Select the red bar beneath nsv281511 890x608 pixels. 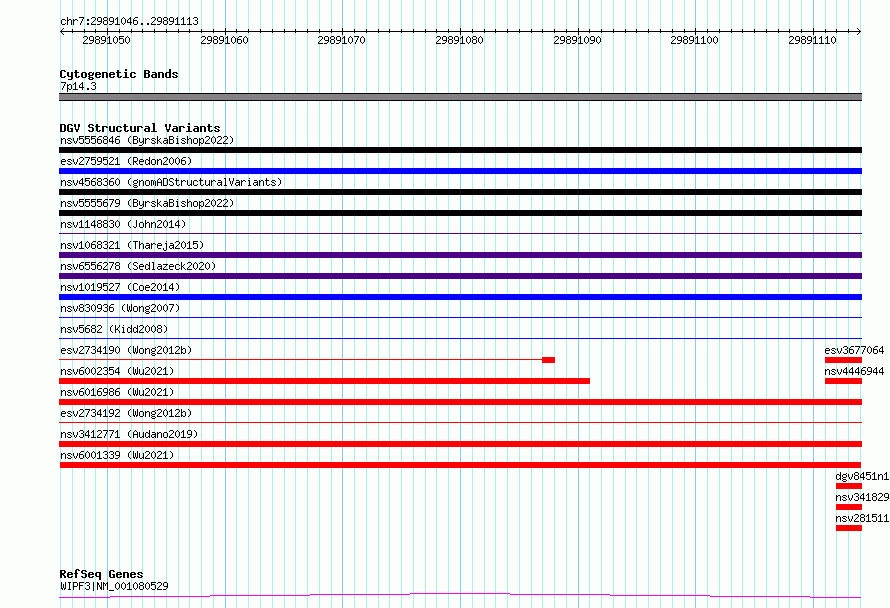849,528
